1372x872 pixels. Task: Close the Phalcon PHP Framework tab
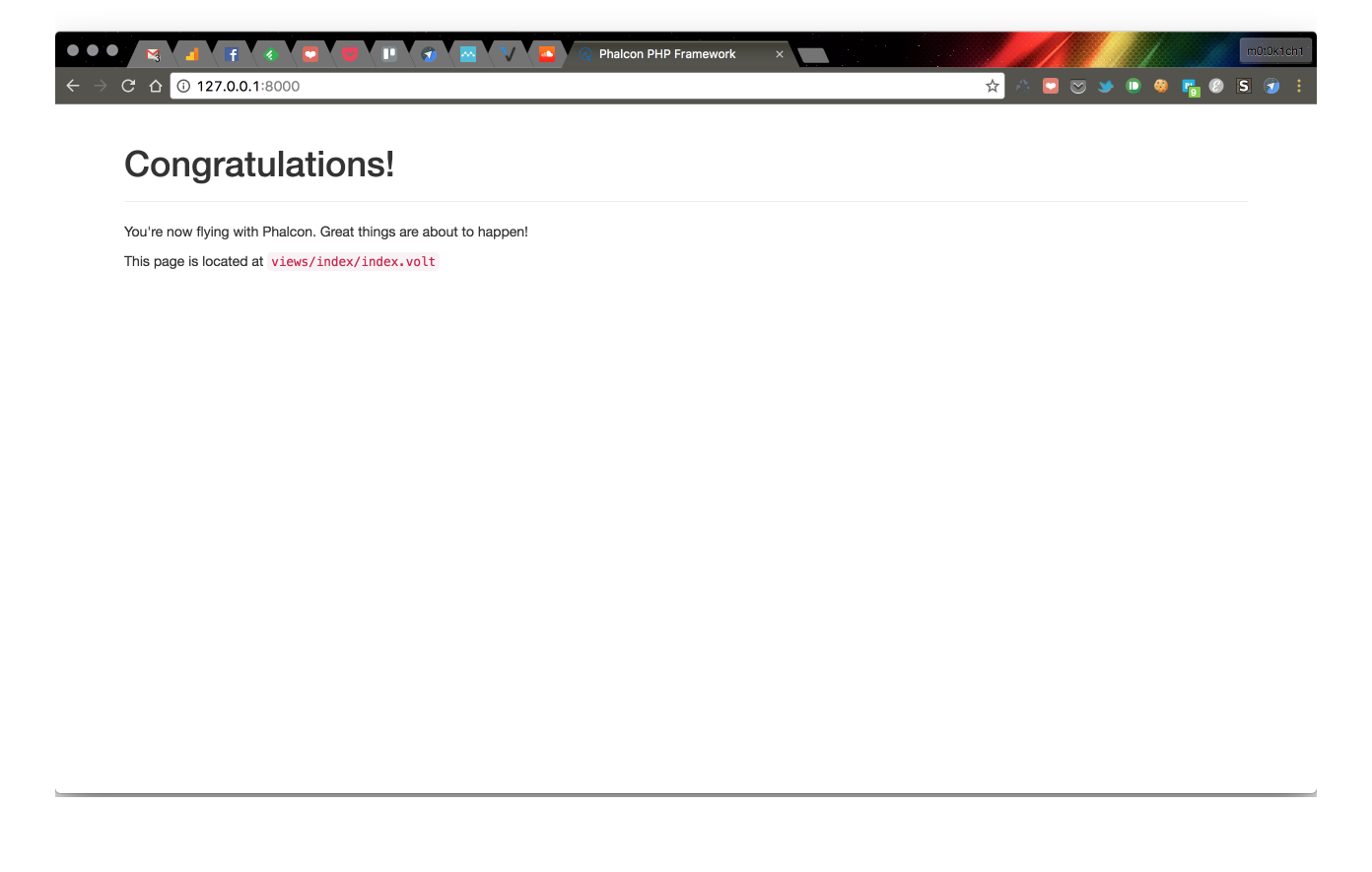point(780,54)
